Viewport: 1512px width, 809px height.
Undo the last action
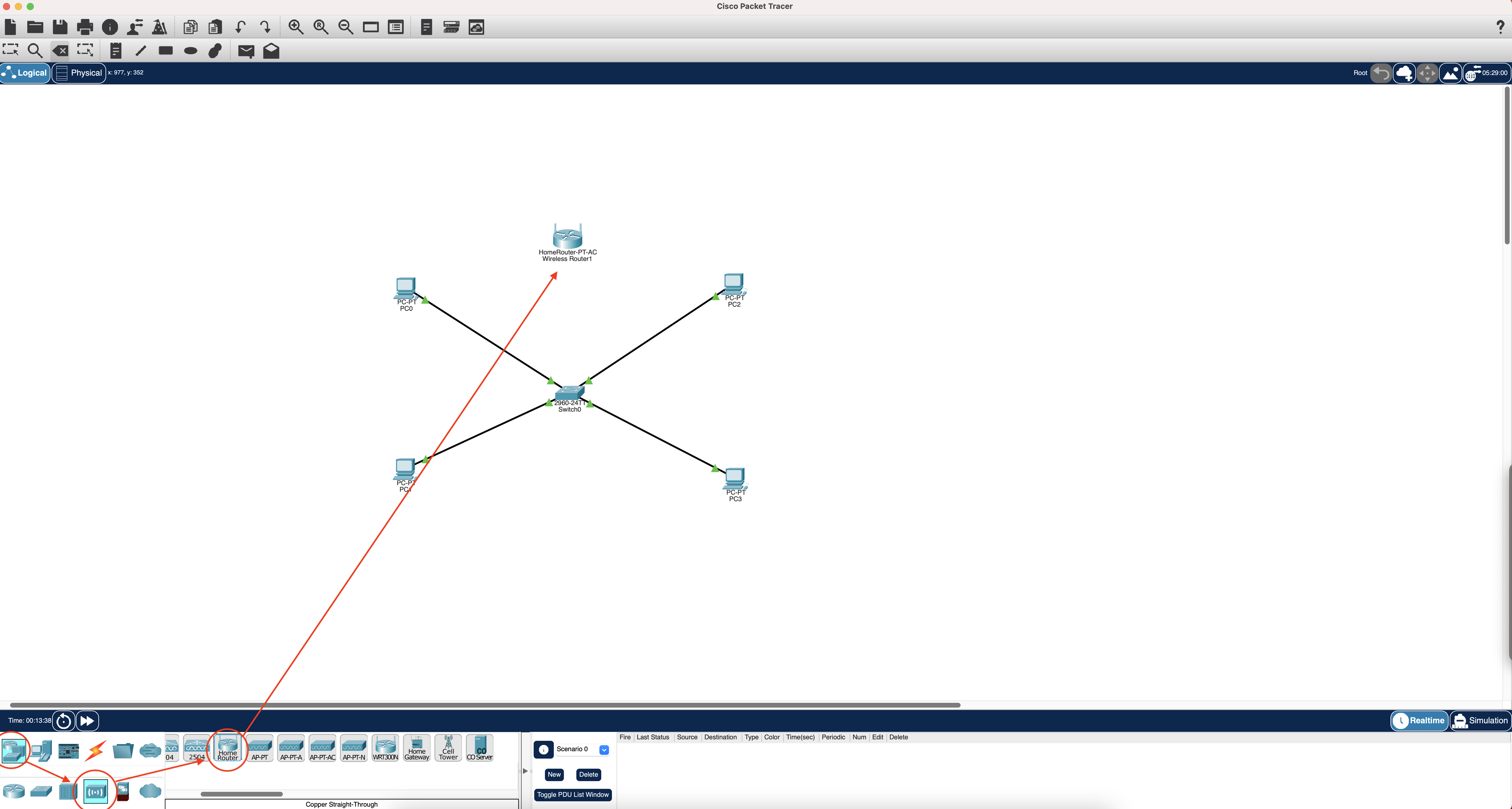point(240,27)
